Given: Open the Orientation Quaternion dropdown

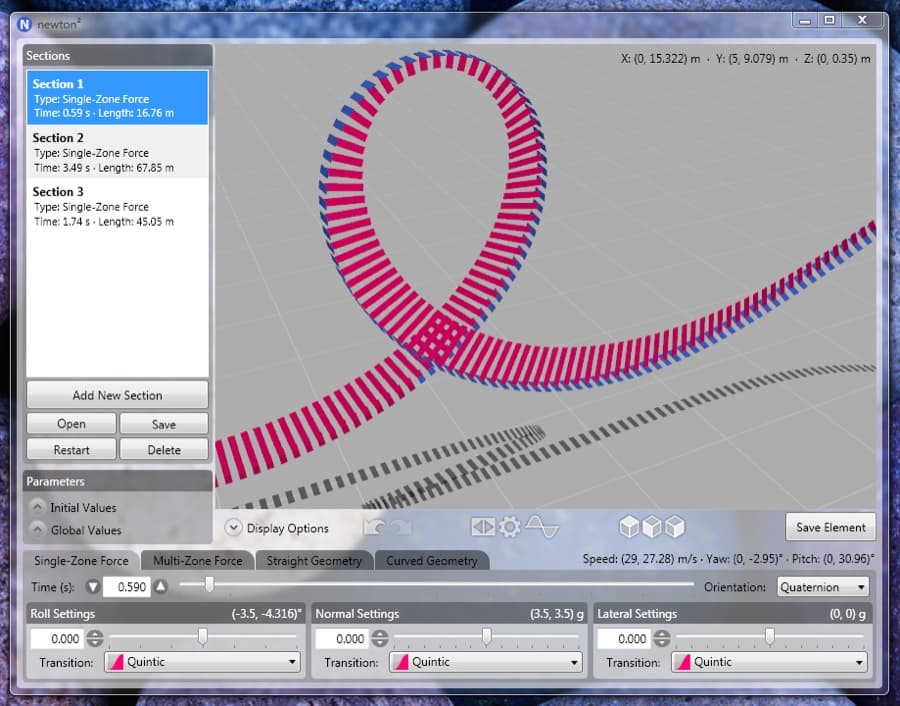Looking at the screenshot, I should coord(823,587).
